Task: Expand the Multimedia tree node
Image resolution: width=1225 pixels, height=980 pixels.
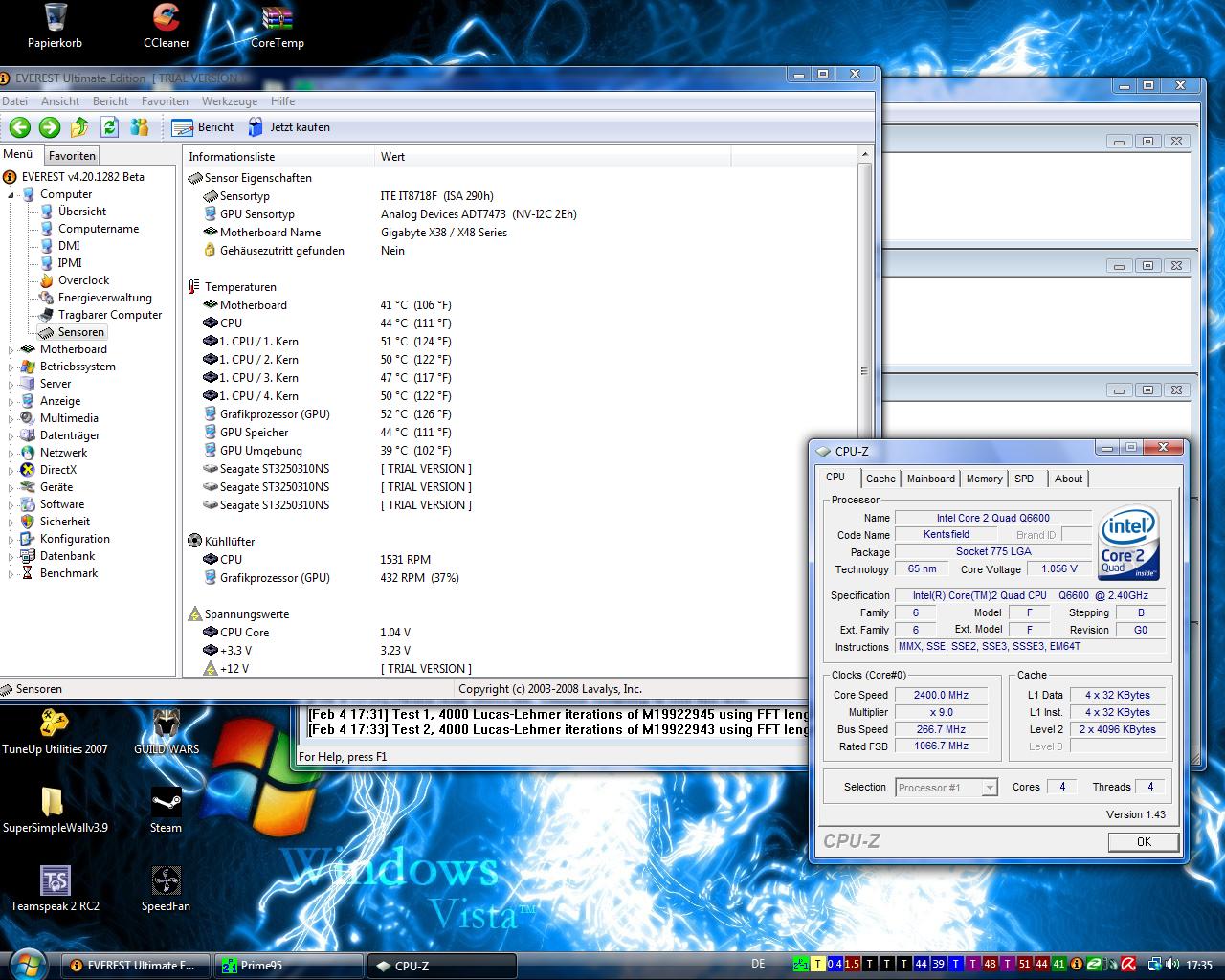Action: (11, 419)
